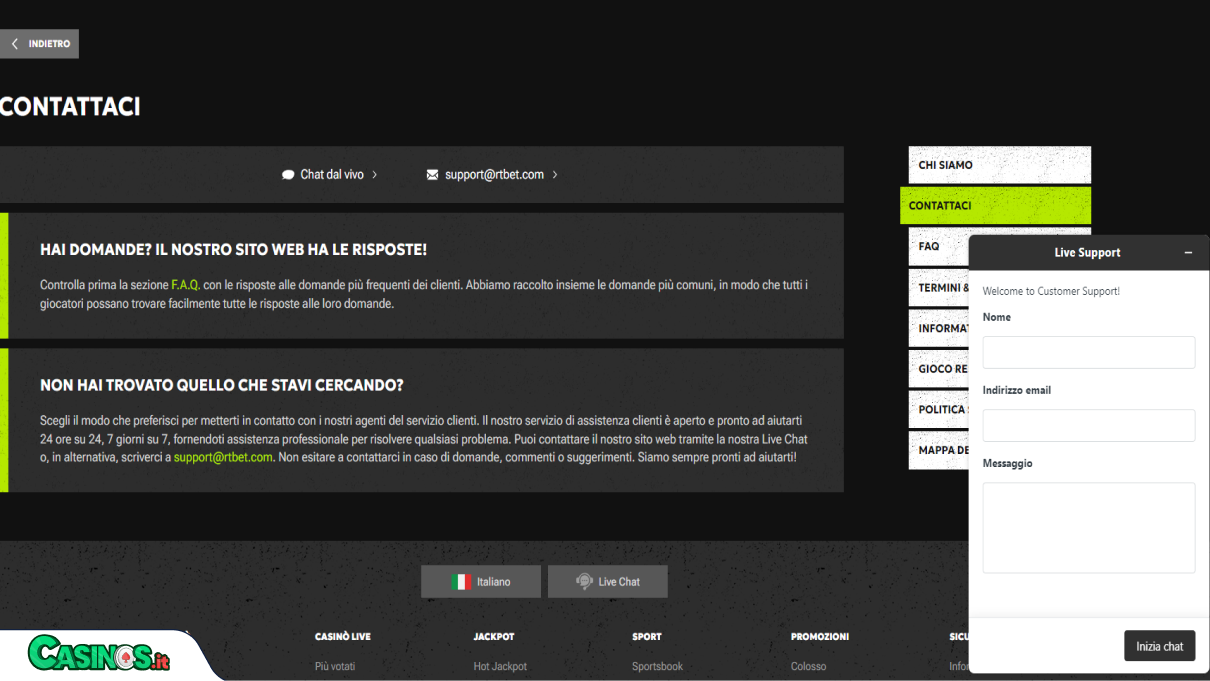The image size is (1210, 681).
Task: Select CONTATTACI in the side menu
Action: click(x=995, y=205)
